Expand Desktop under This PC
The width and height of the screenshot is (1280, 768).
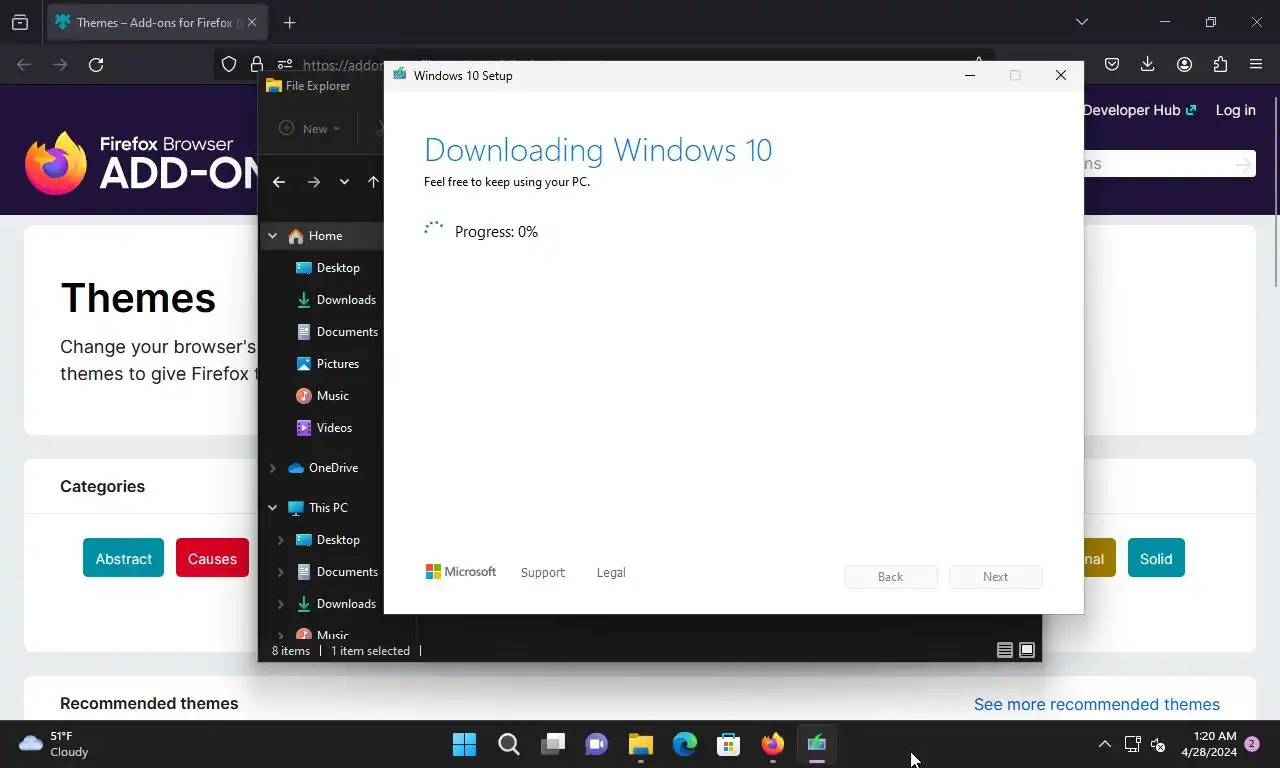click(x=280, y=540)
